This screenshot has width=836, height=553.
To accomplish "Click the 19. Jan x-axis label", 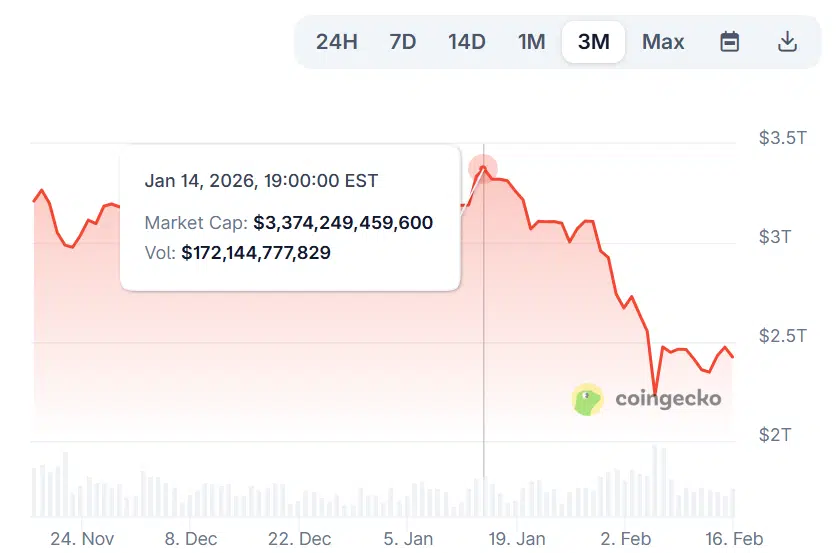I will click(x=516, y=538).
